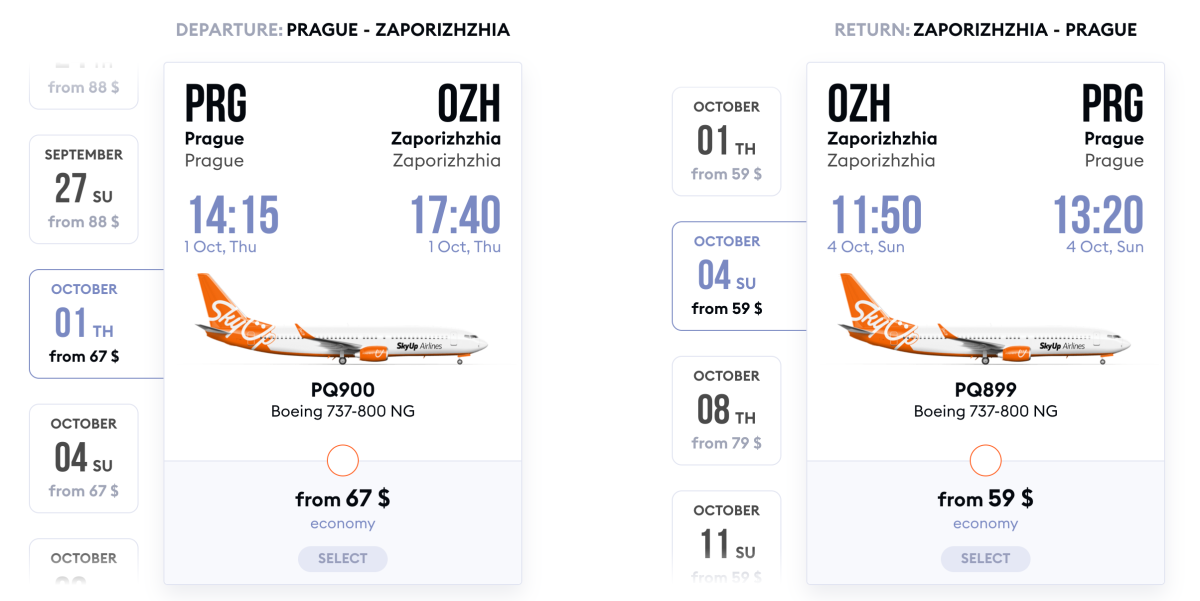The height and width of the screenshot is (601, 1200).
Task: Click partially visible bottom October departure date
Action: tap(84, 560)
